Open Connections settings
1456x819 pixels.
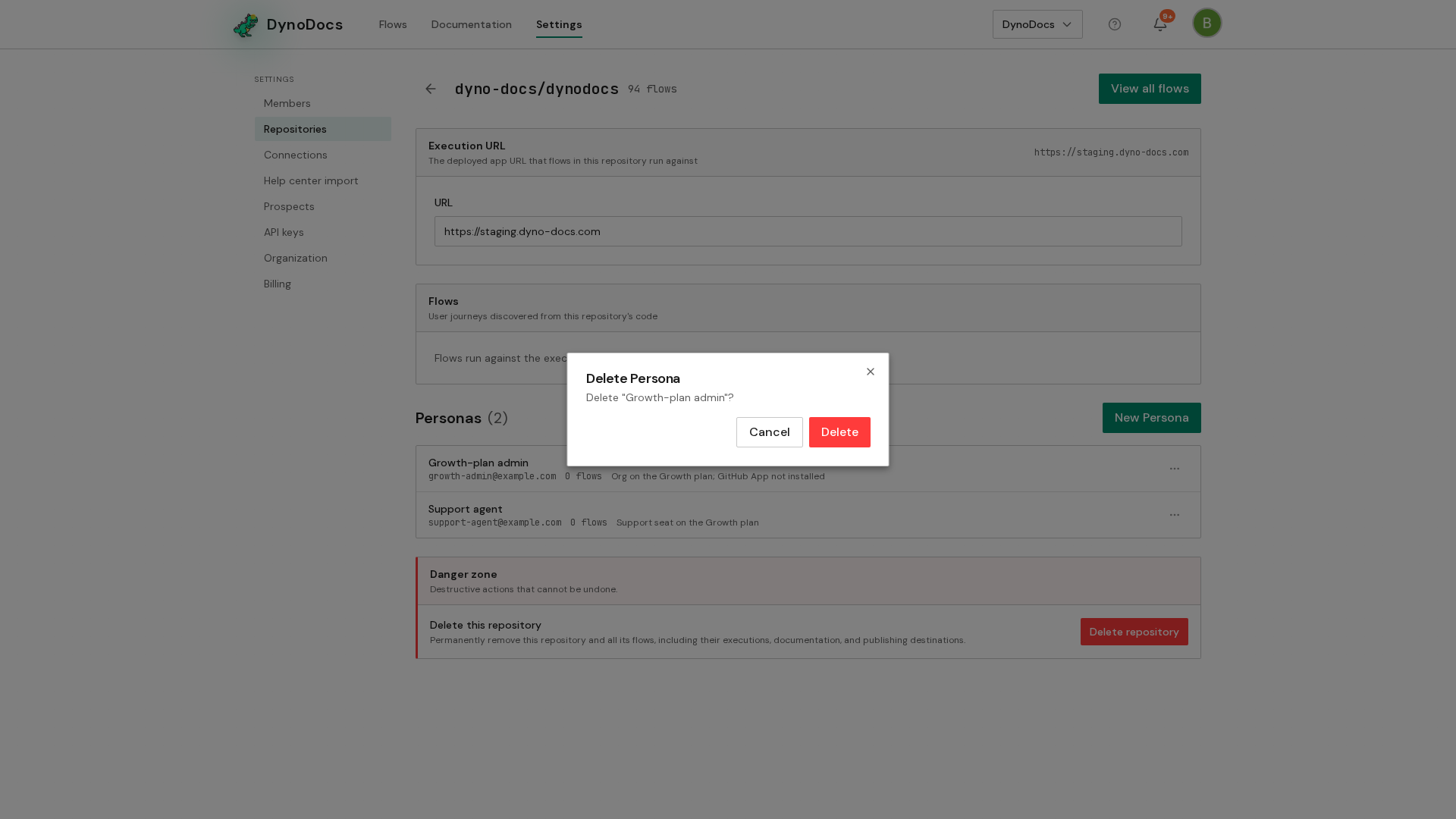pos(323,155)
